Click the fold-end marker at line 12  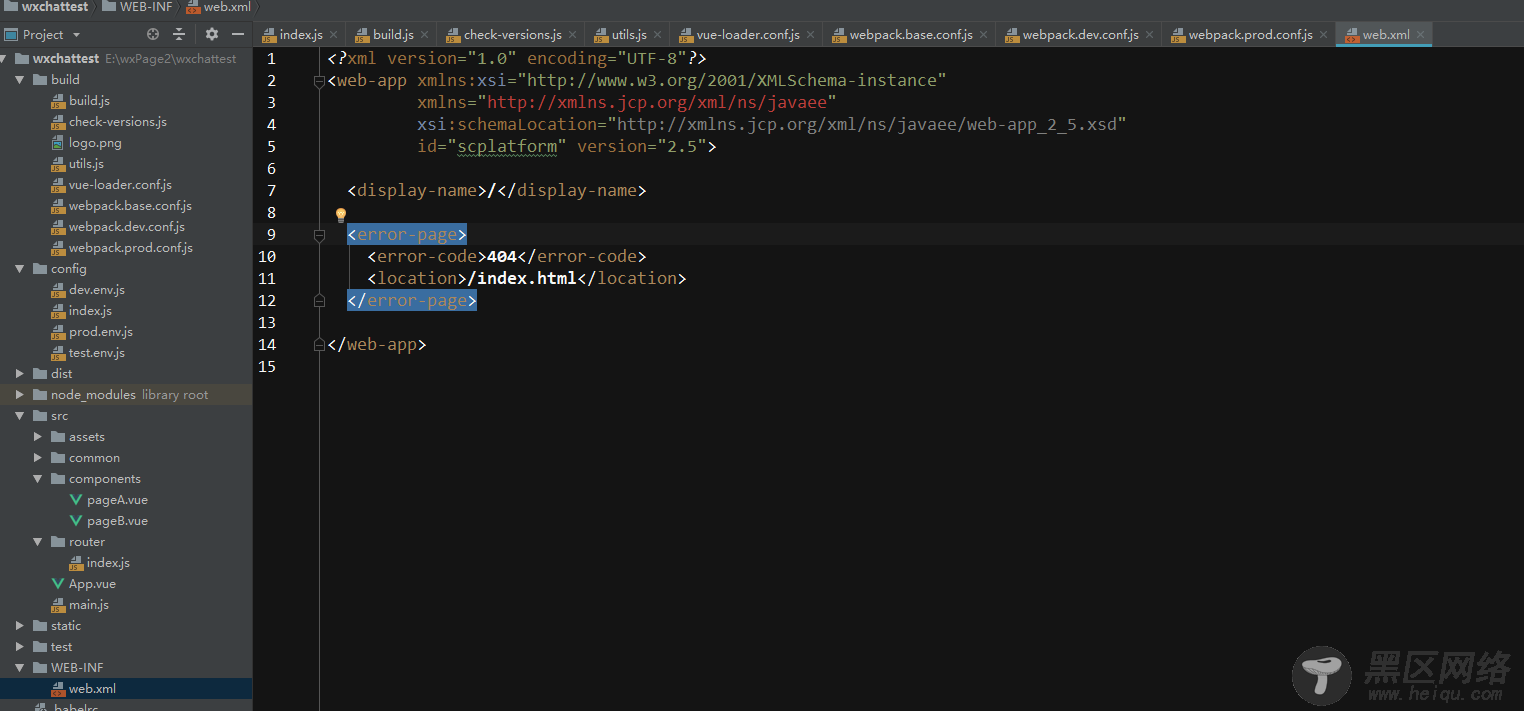click(x=320, y=301)
